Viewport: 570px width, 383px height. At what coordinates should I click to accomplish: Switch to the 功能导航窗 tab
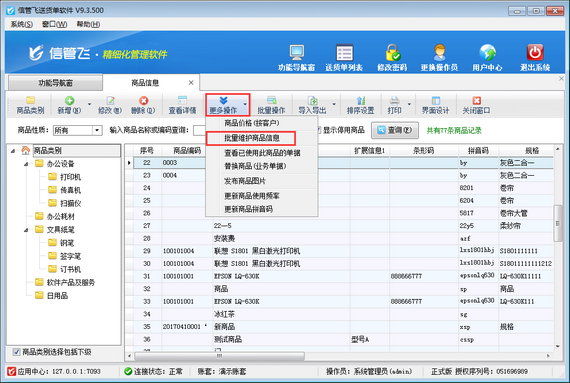pos(55,83)
